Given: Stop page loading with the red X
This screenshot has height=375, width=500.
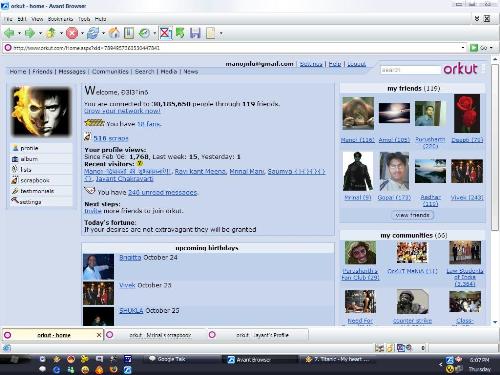Looking at the screenshot, I should [x=72, y=33].
